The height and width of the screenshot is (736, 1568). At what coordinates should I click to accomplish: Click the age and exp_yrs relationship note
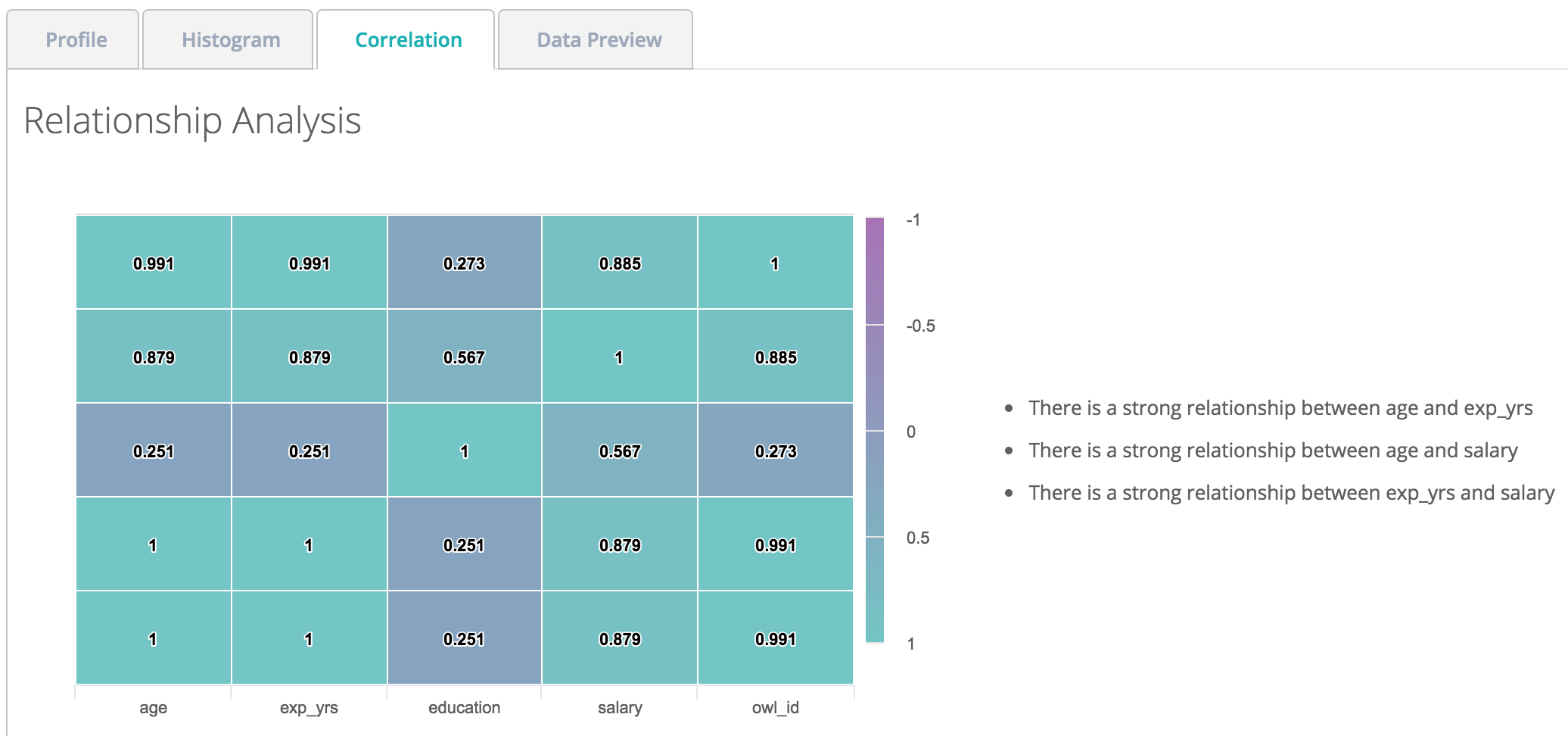(1280, 408)
